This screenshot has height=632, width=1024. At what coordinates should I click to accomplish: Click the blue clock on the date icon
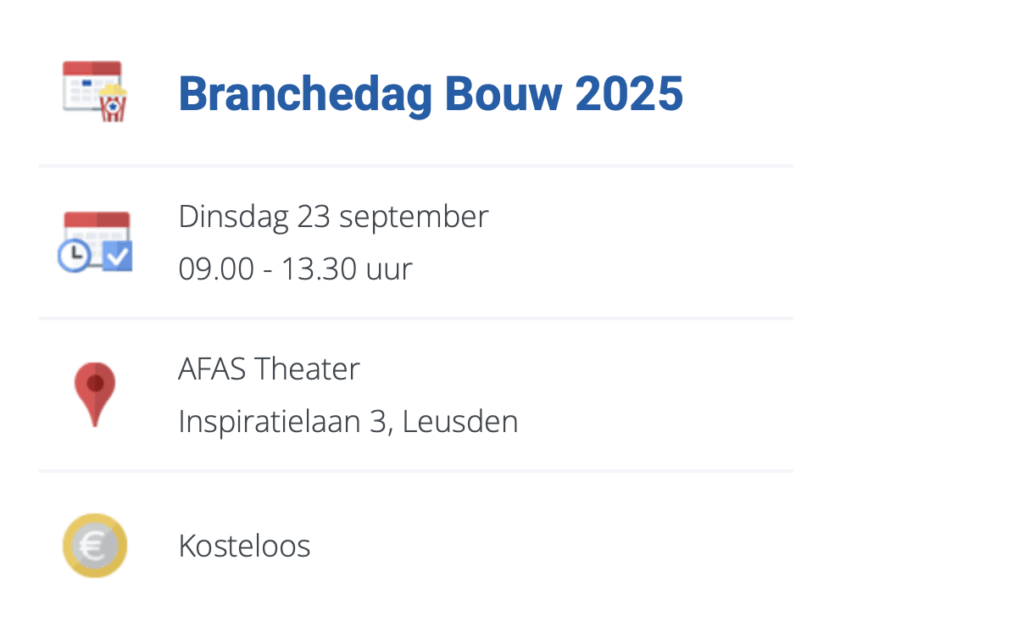(73, 256)
